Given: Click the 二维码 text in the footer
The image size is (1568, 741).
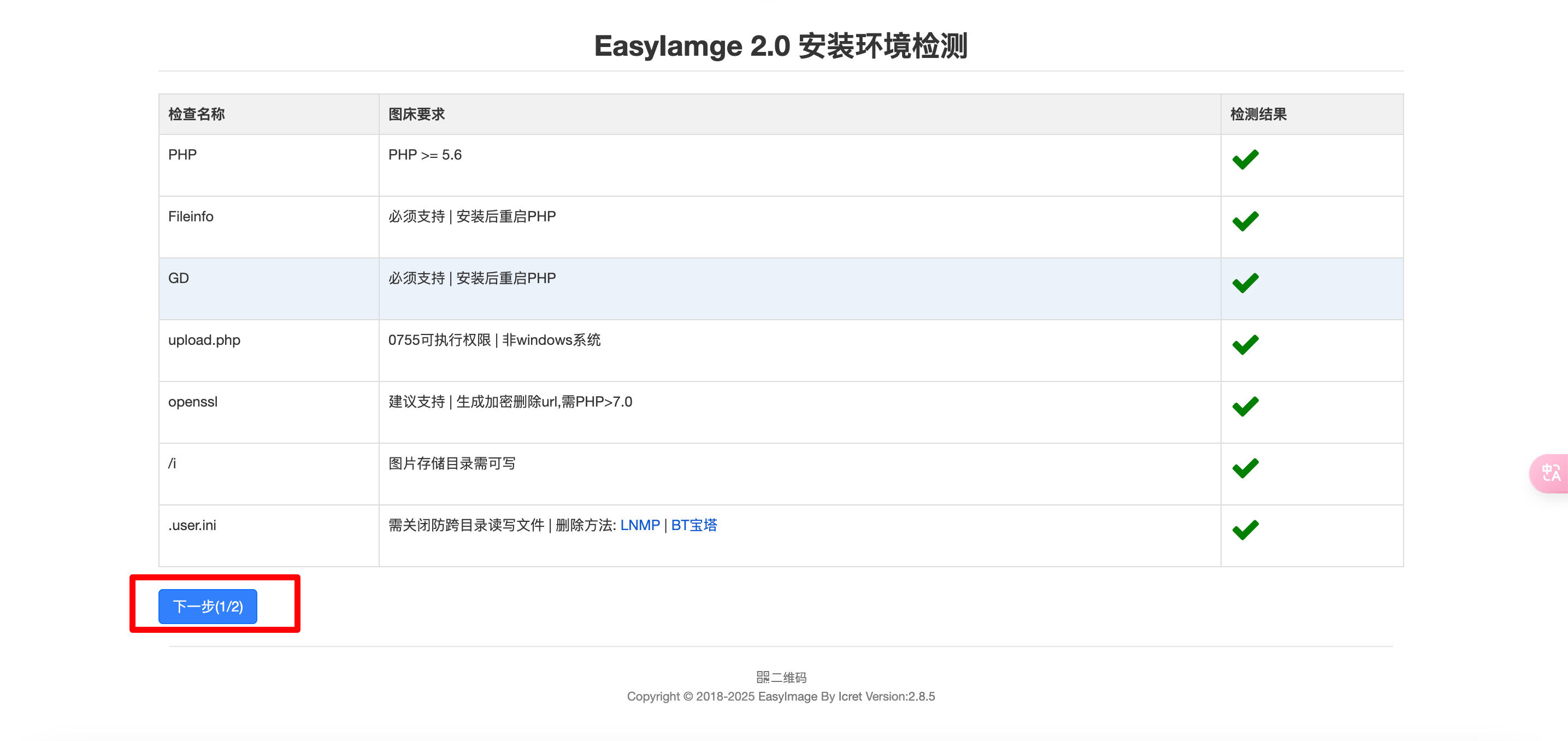Looking at the screenshot, I should click(789, 677).
